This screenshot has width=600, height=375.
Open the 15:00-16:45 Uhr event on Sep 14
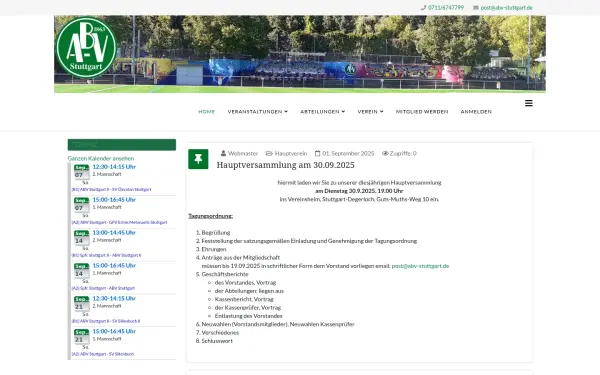(x=114, y=266)
